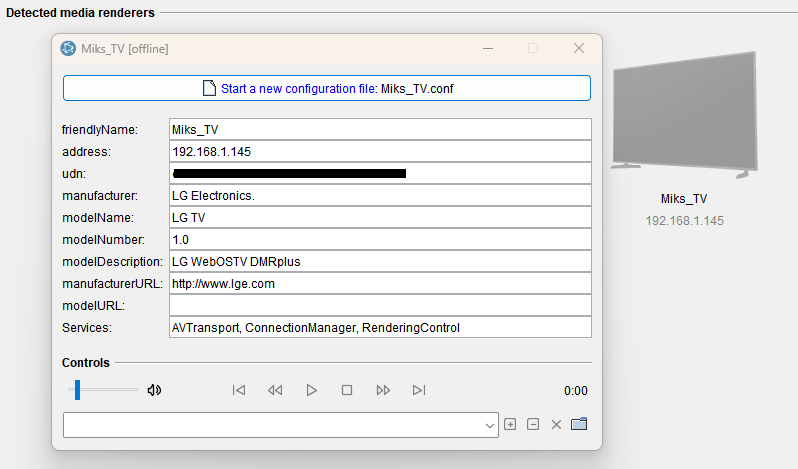798x469 pixels.
Task: Click the friendlyName field showing Miks_TV
Action: click(380, 130)
